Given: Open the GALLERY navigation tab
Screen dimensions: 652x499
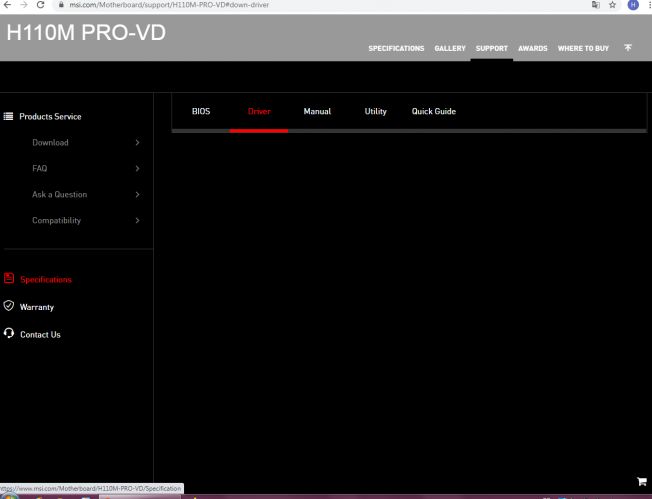Looking at the screenshot, I should tap(450, 48).
